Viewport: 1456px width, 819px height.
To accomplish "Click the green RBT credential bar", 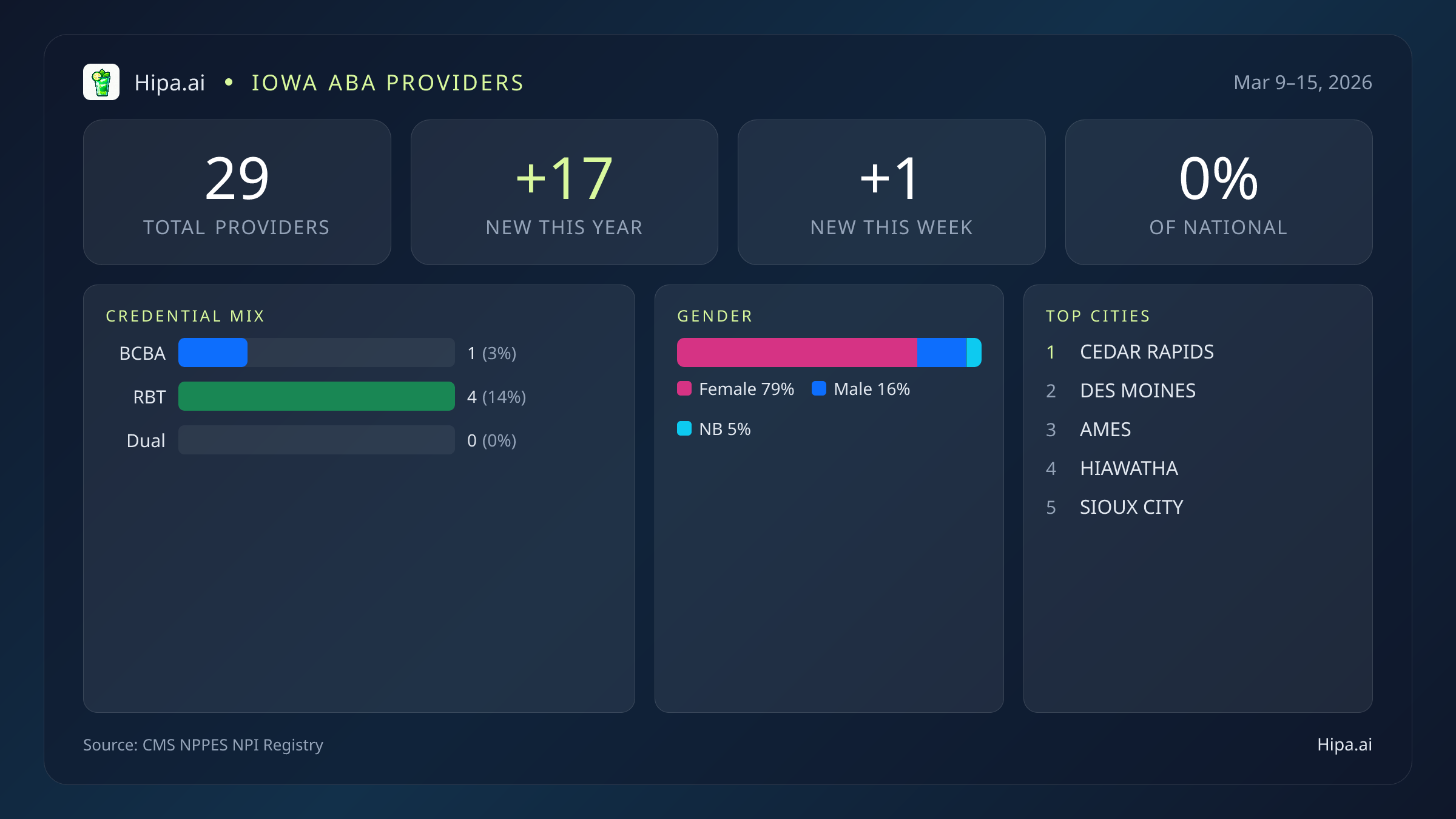I will tap(315, 397).
